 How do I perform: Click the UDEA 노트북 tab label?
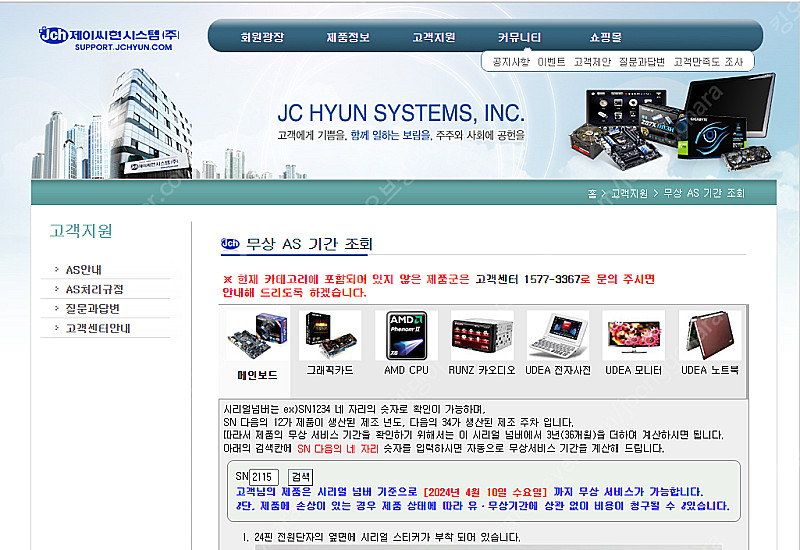710,370
